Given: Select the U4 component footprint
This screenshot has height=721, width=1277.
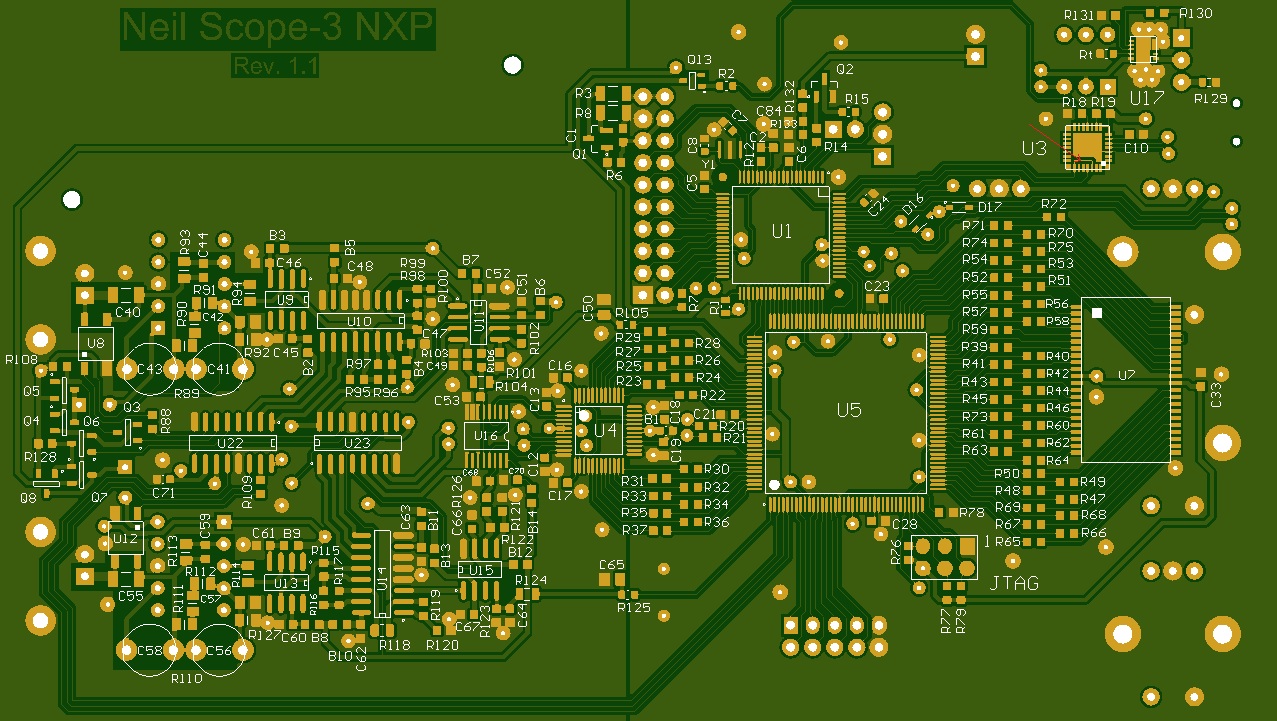Looking at the screenshot, I should click(599, 430).
